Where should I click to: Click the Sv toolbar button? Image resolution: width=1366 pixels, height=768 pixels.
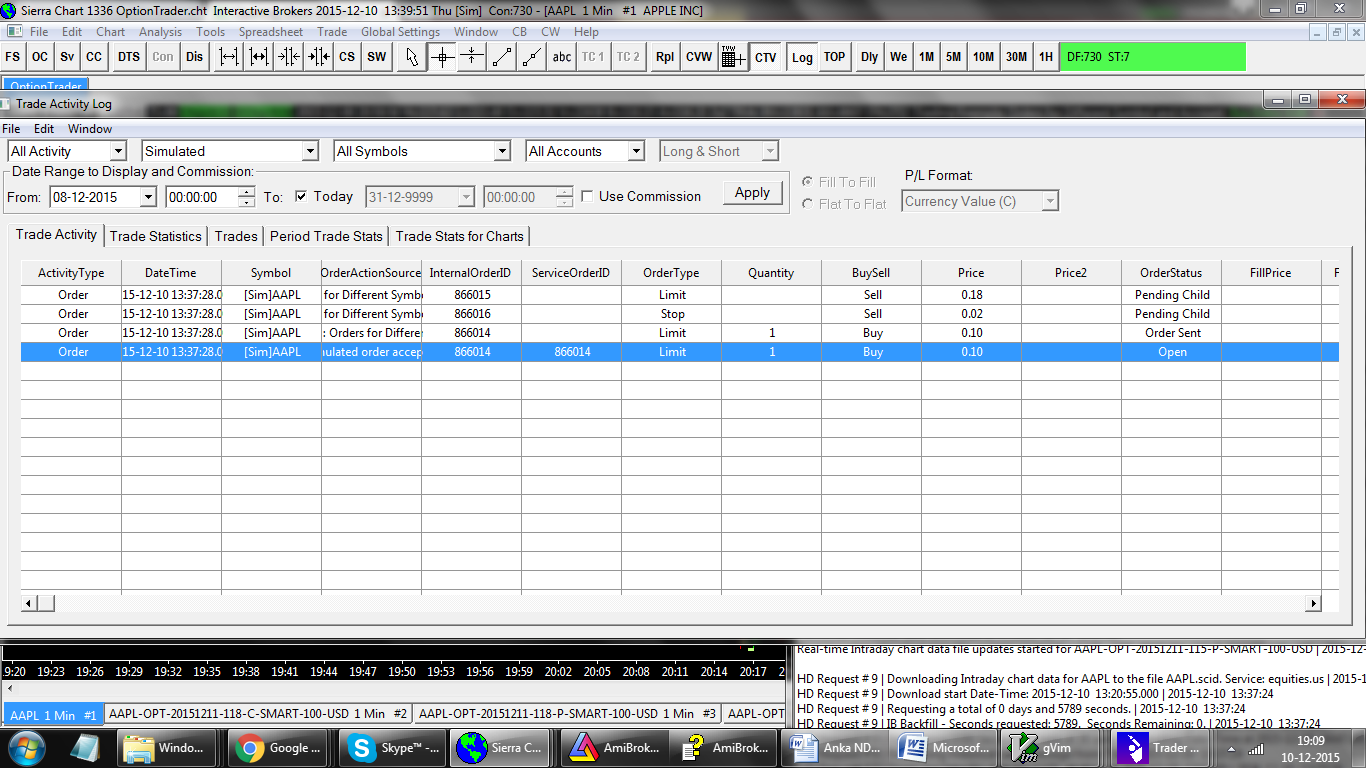coord(67,57)
